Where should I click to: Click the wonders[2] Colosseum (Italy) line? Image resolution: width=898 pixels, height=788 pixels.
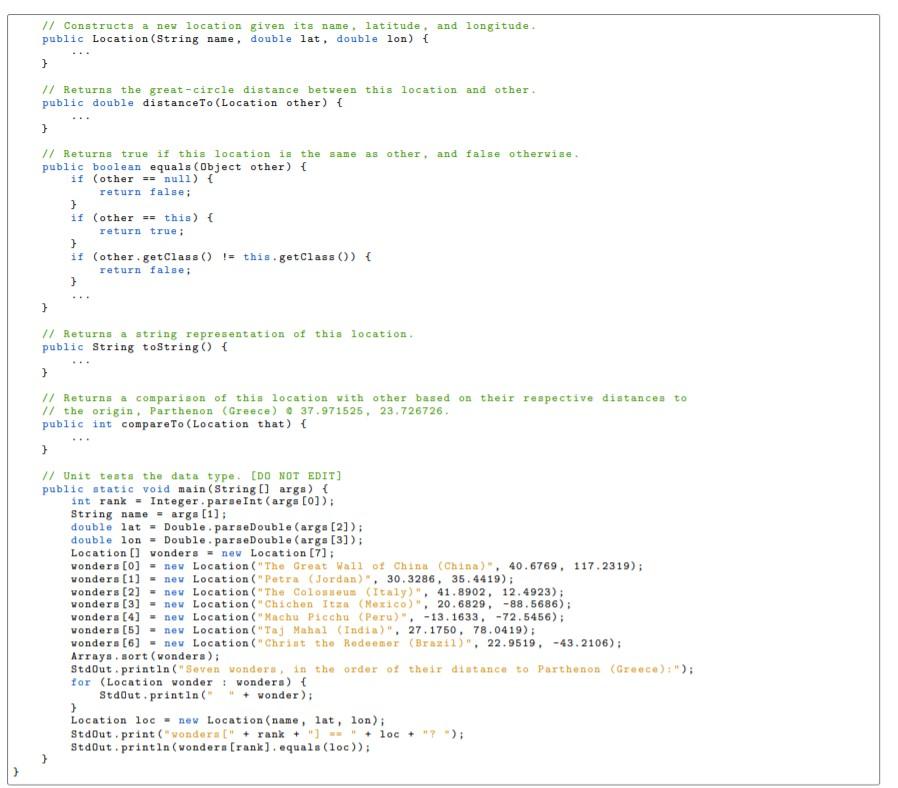[x=317, y=592]
